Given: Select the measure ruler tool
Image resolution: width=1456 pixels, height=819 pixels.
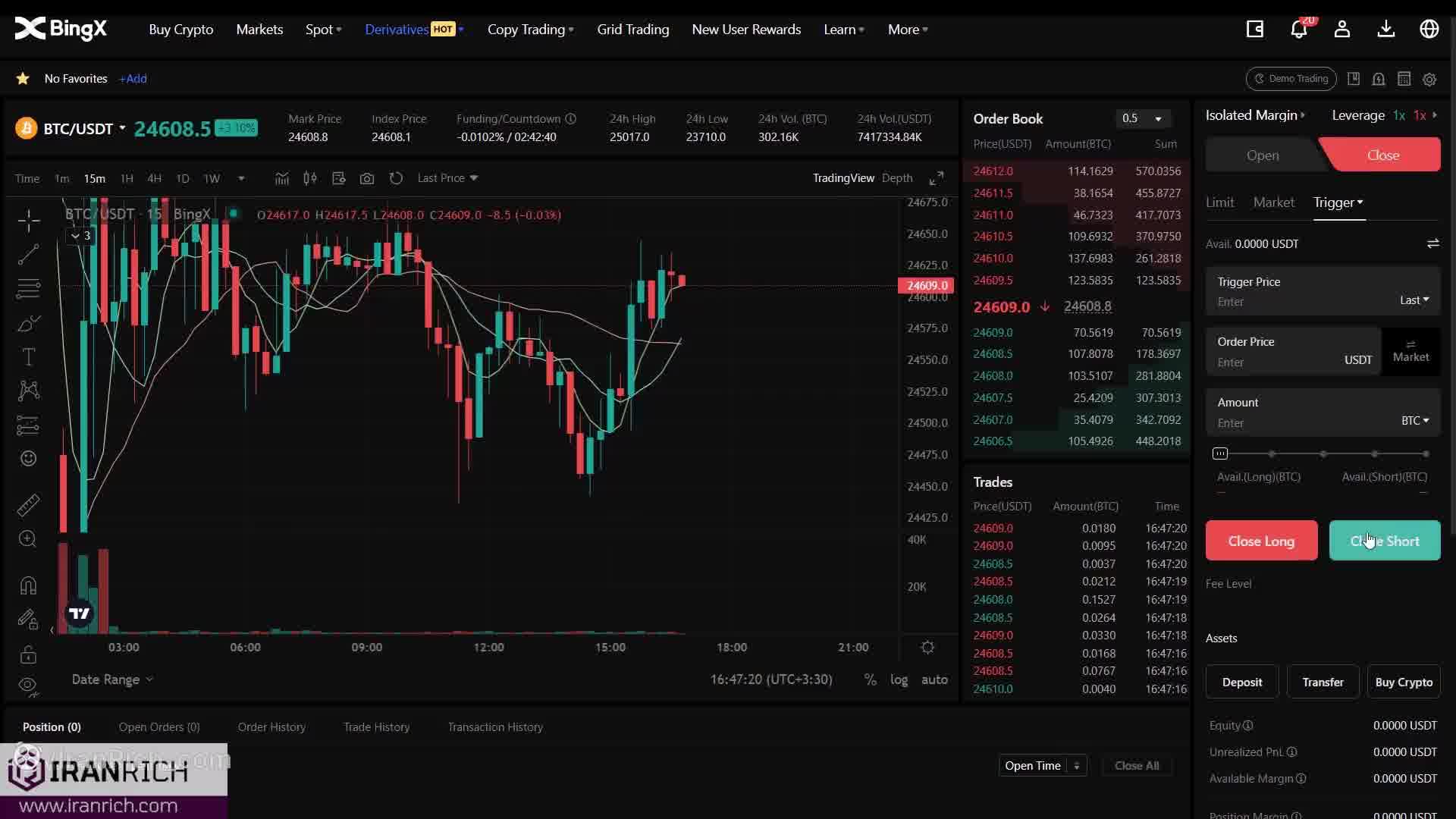Looking at the screenshot, I should click(x=28, y=504).
